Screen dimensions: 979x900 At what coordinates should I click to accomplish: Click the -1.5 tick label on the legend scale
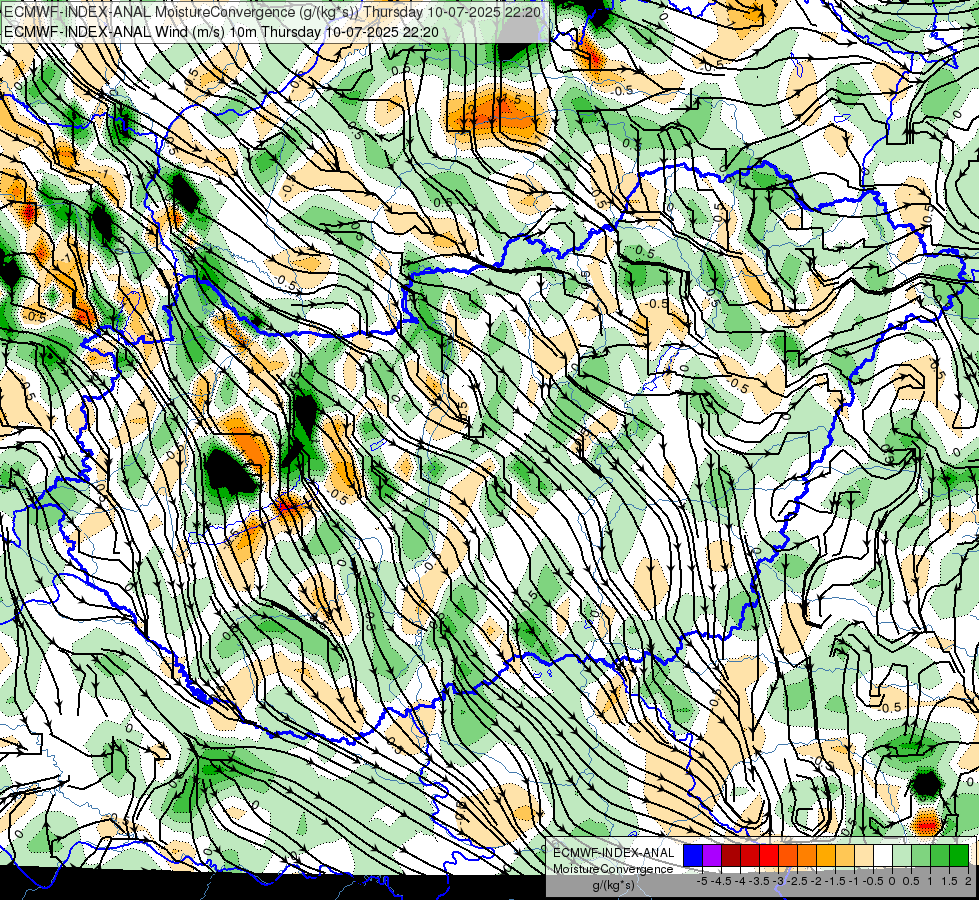[835, 881]
